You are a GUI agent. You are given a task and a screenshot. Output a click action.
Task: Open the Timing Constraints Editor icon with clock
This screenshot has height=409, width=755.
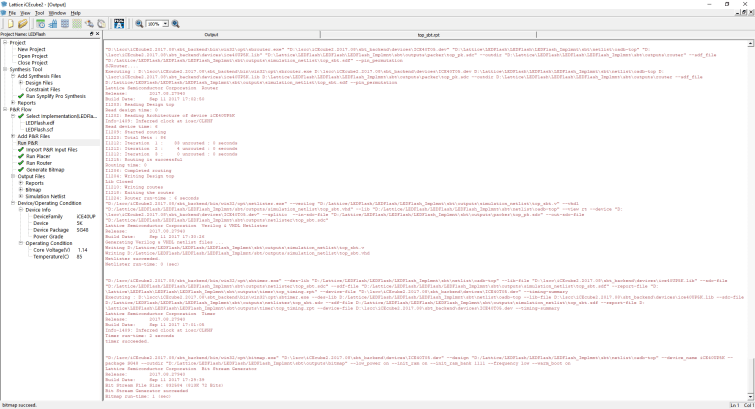click(x=39, y=22)
